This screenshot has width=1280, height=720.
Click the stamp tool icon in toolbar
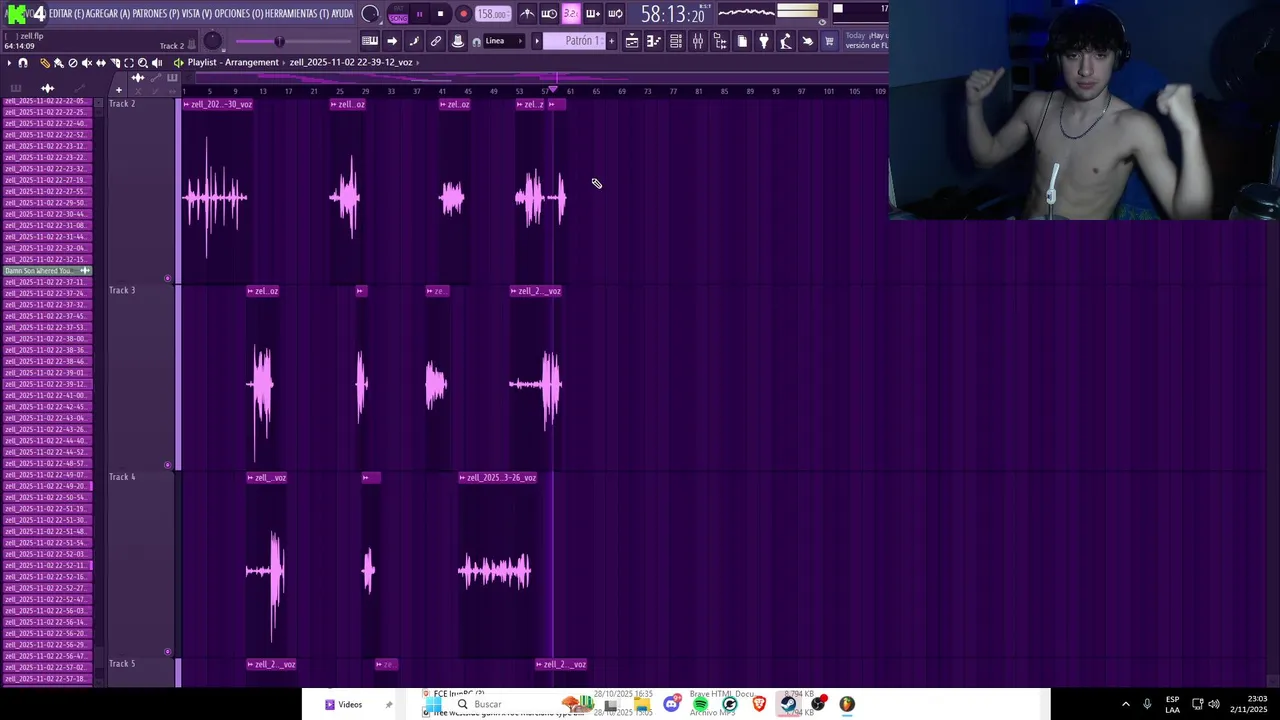[x=458, y=41]
